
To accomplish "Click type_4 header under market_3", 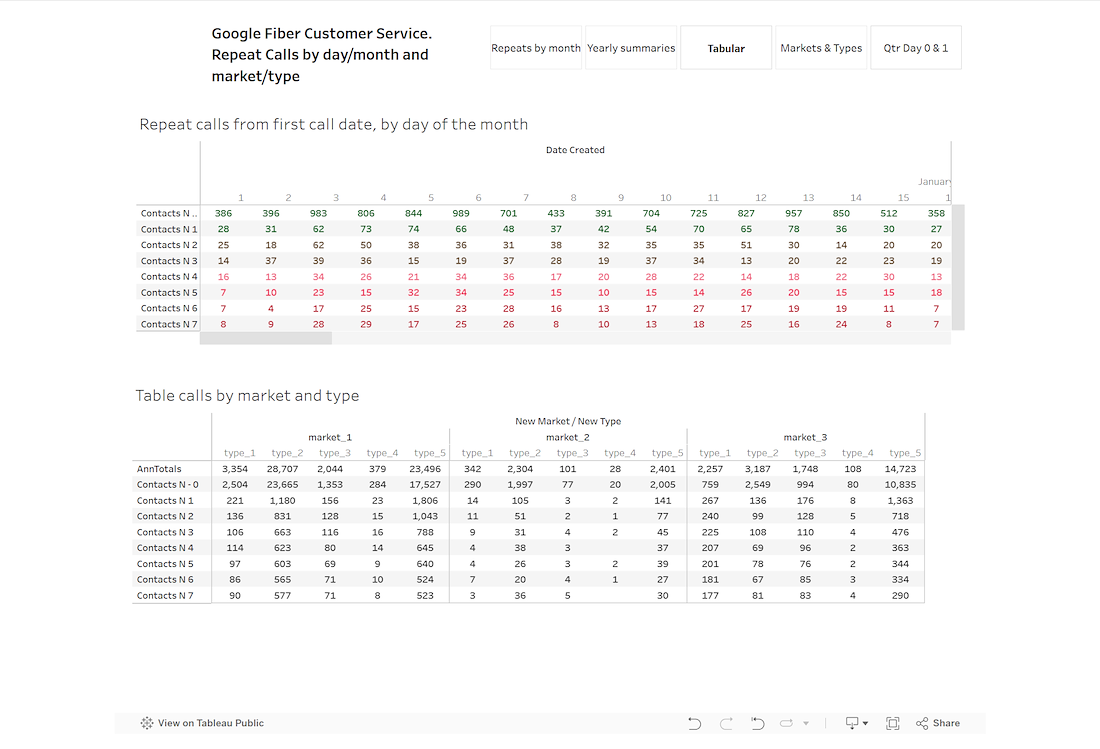I will [857, 453].
